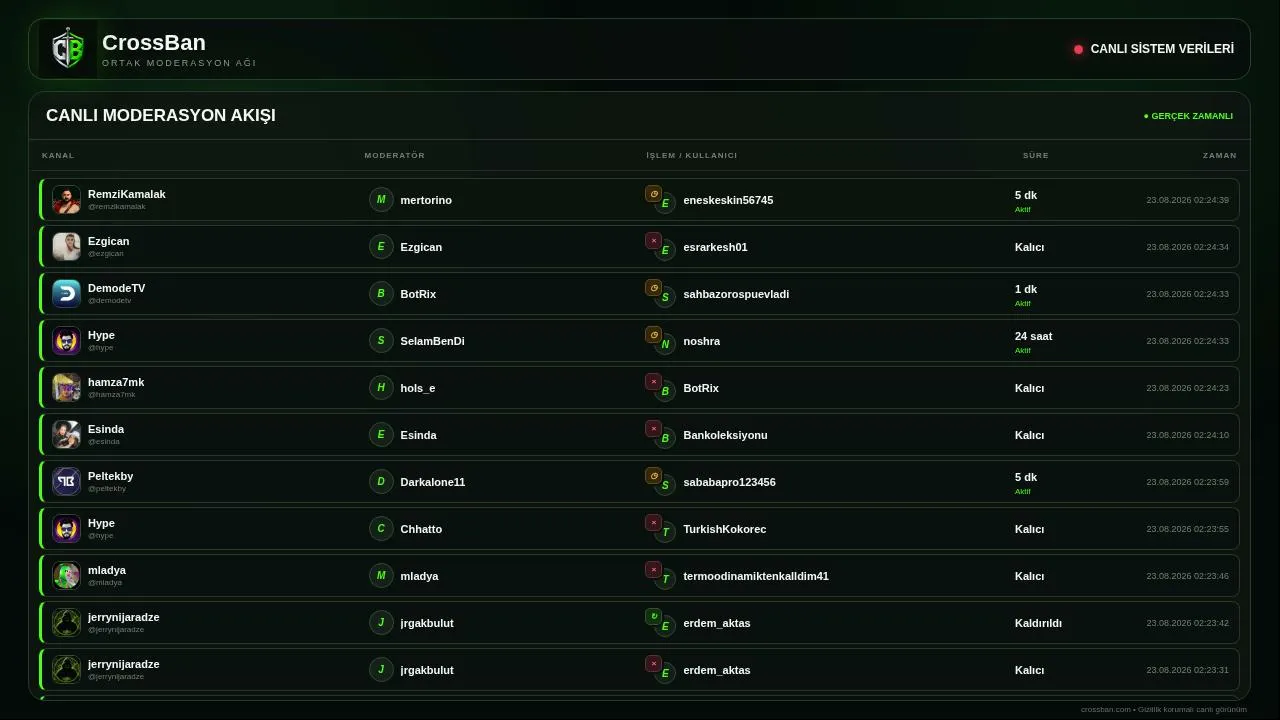
Task: Click timeout icon beside eneskeskin56745
Action: tap(653, 194)
